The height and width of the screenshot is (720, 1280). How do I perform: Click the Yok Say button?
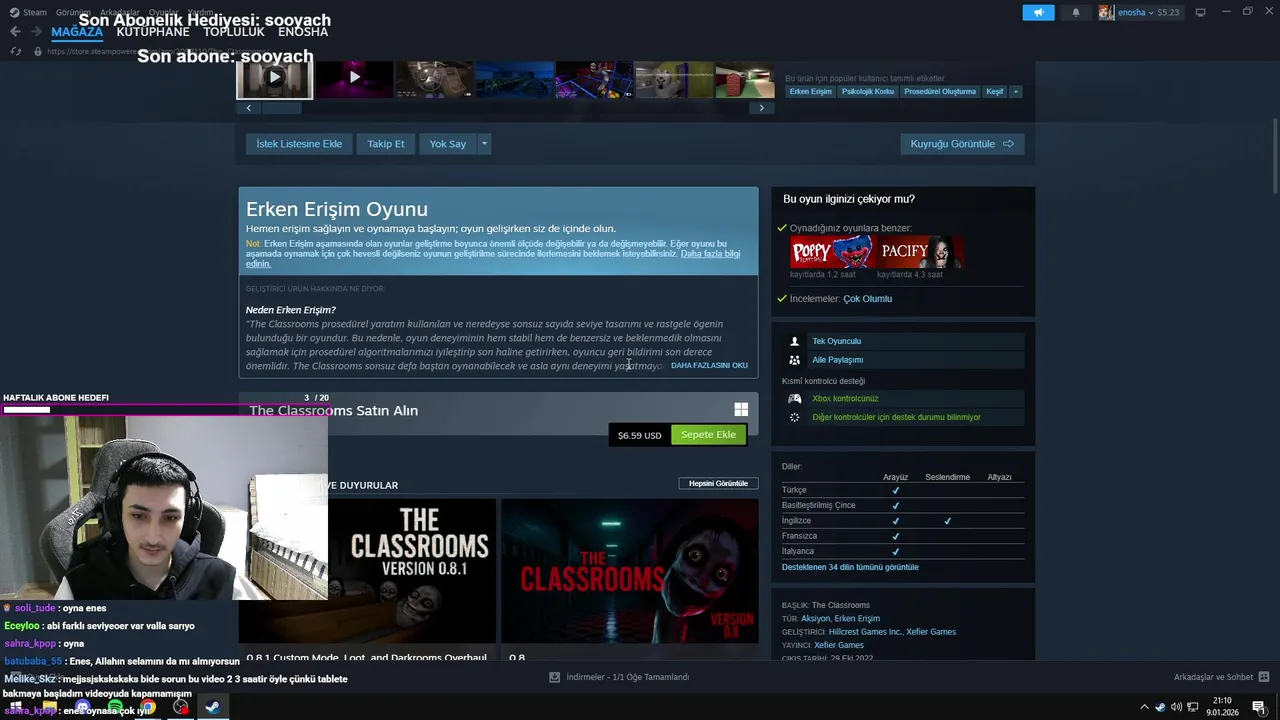point(448,144)
